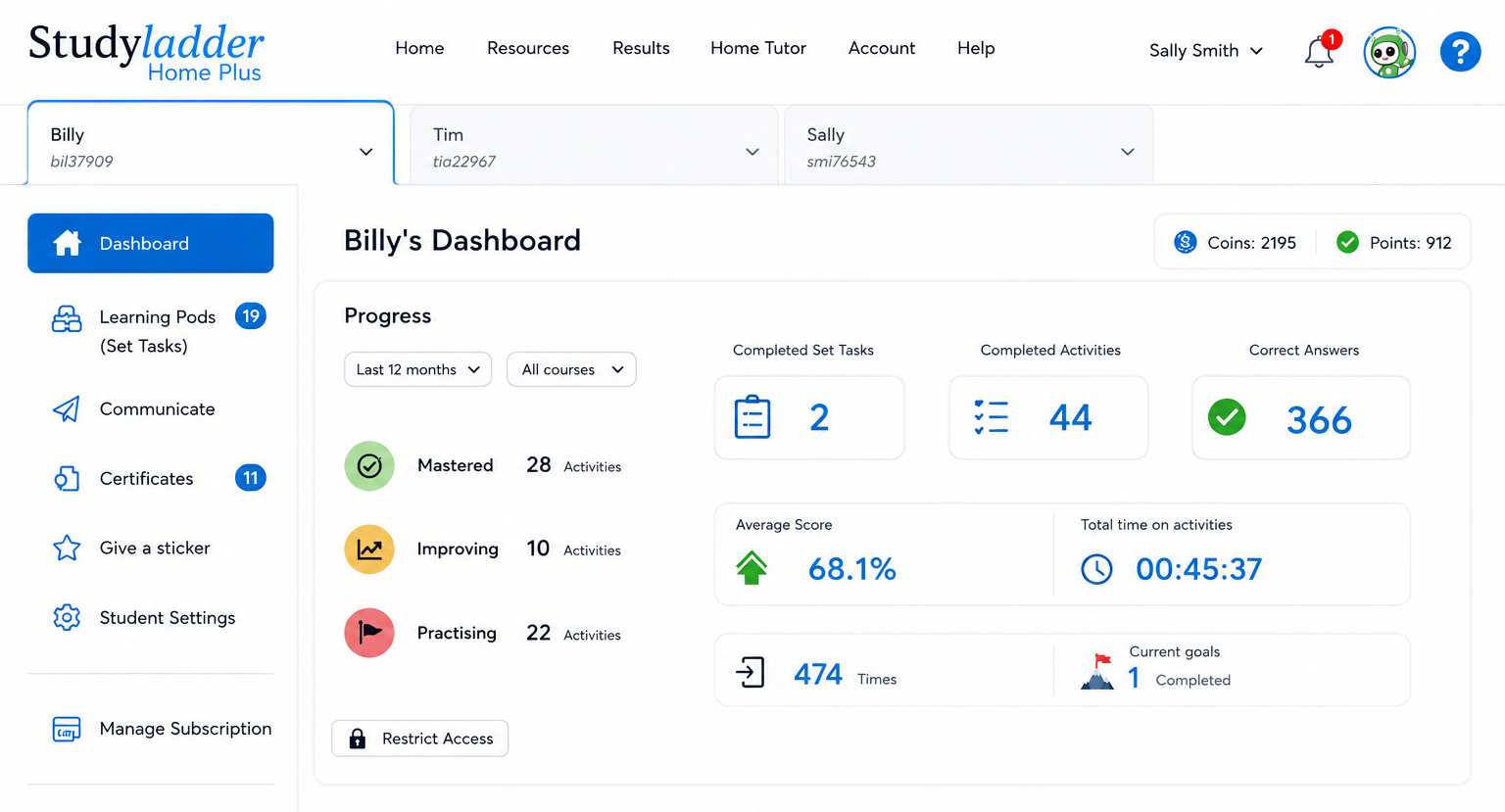Click the Points: 912 text
The image size is (1505, 812).
(x=1410, y=243)
